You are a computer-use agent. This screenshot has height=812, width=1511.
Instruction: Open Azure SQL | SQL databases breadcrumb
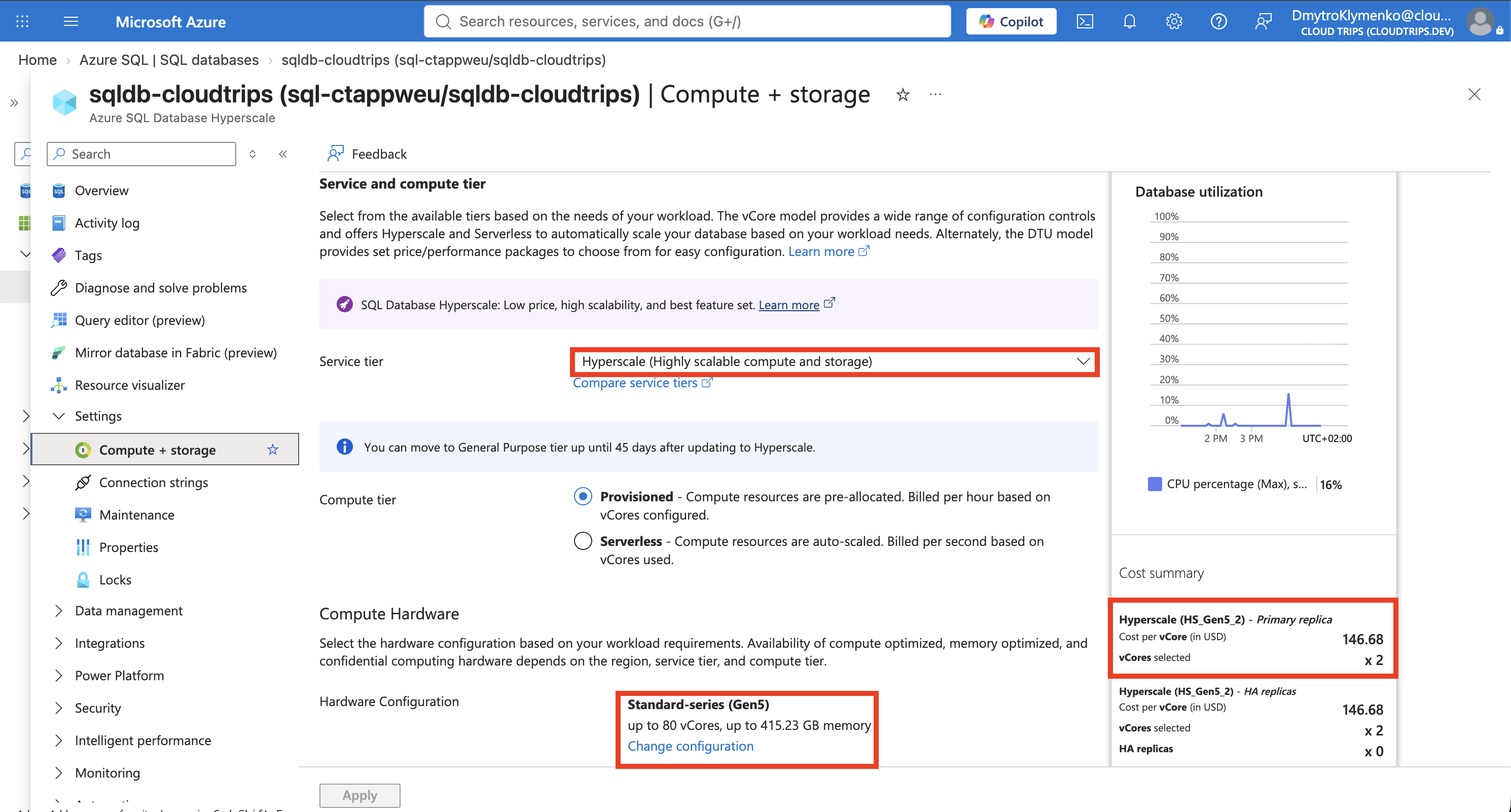point(169,60)
